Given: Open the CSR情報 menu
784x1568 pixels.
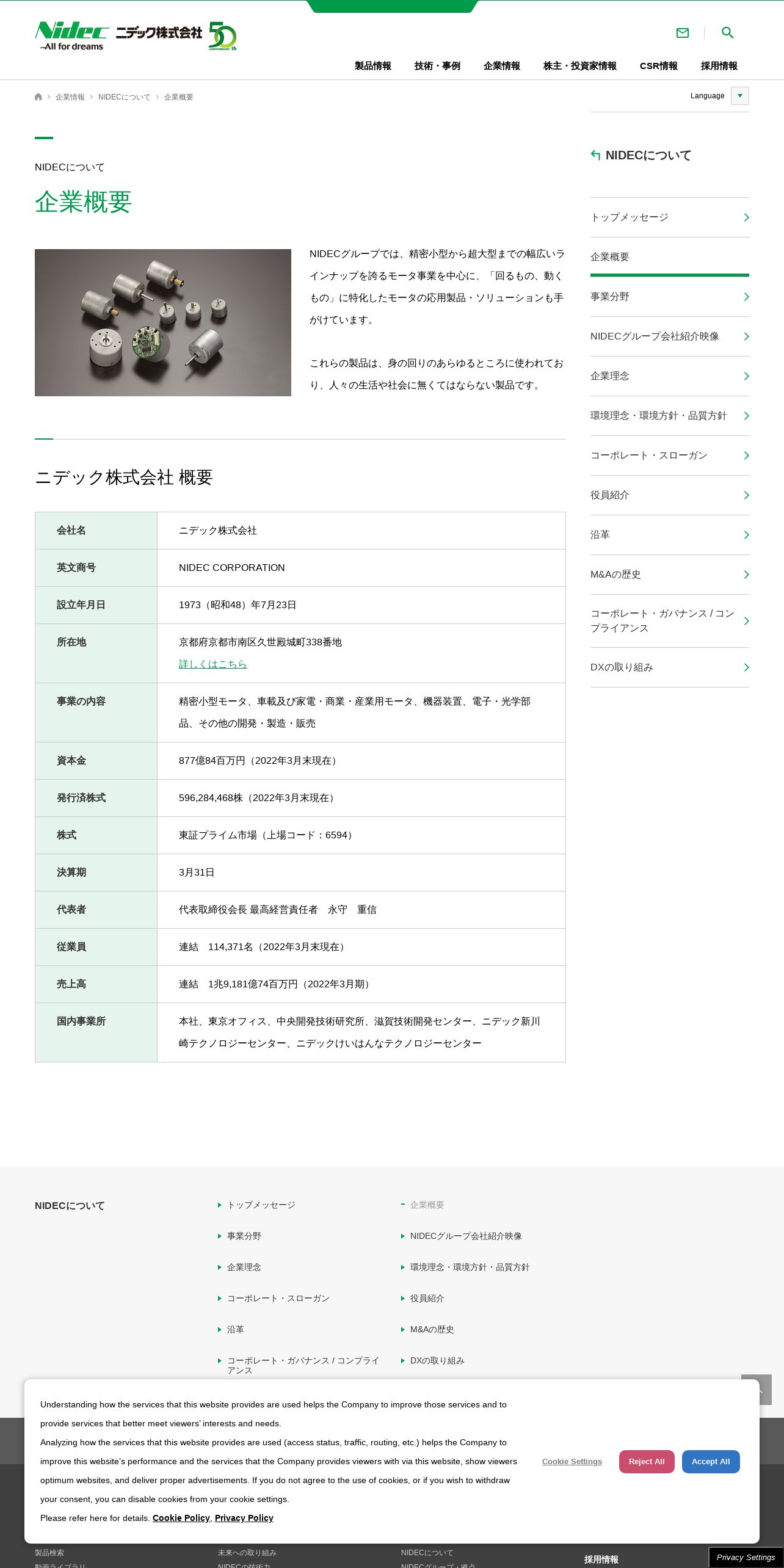Looking at the screenshot, I should (659, 66).
